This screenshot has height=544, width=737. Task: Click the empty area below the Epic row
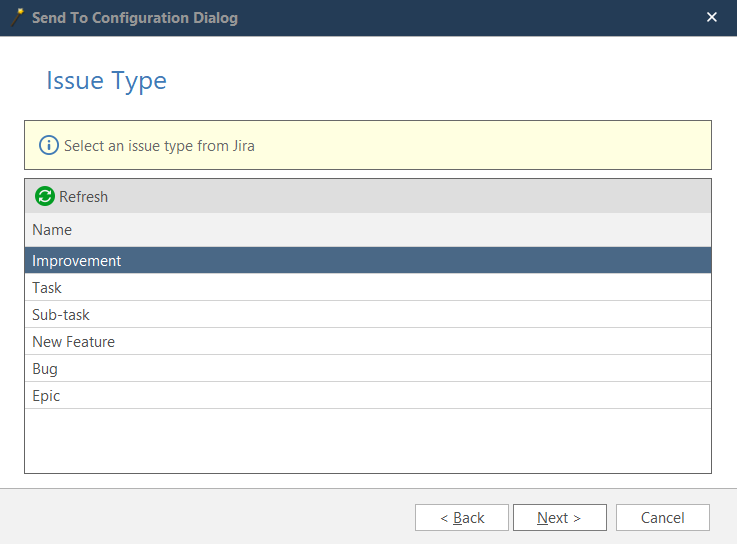367,440
